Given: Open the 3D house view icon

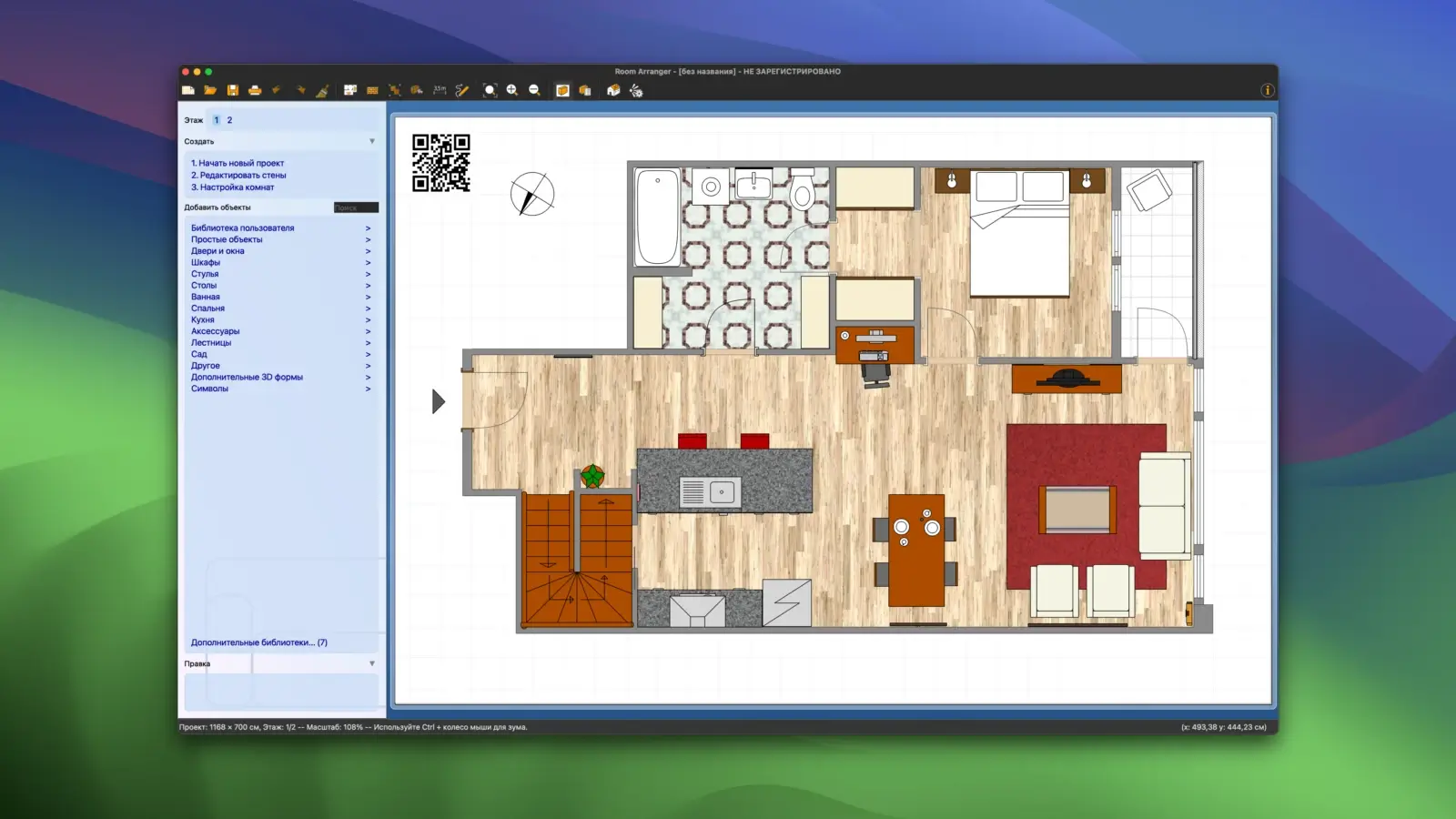Looking at the screenshot, I should [613, 90].
